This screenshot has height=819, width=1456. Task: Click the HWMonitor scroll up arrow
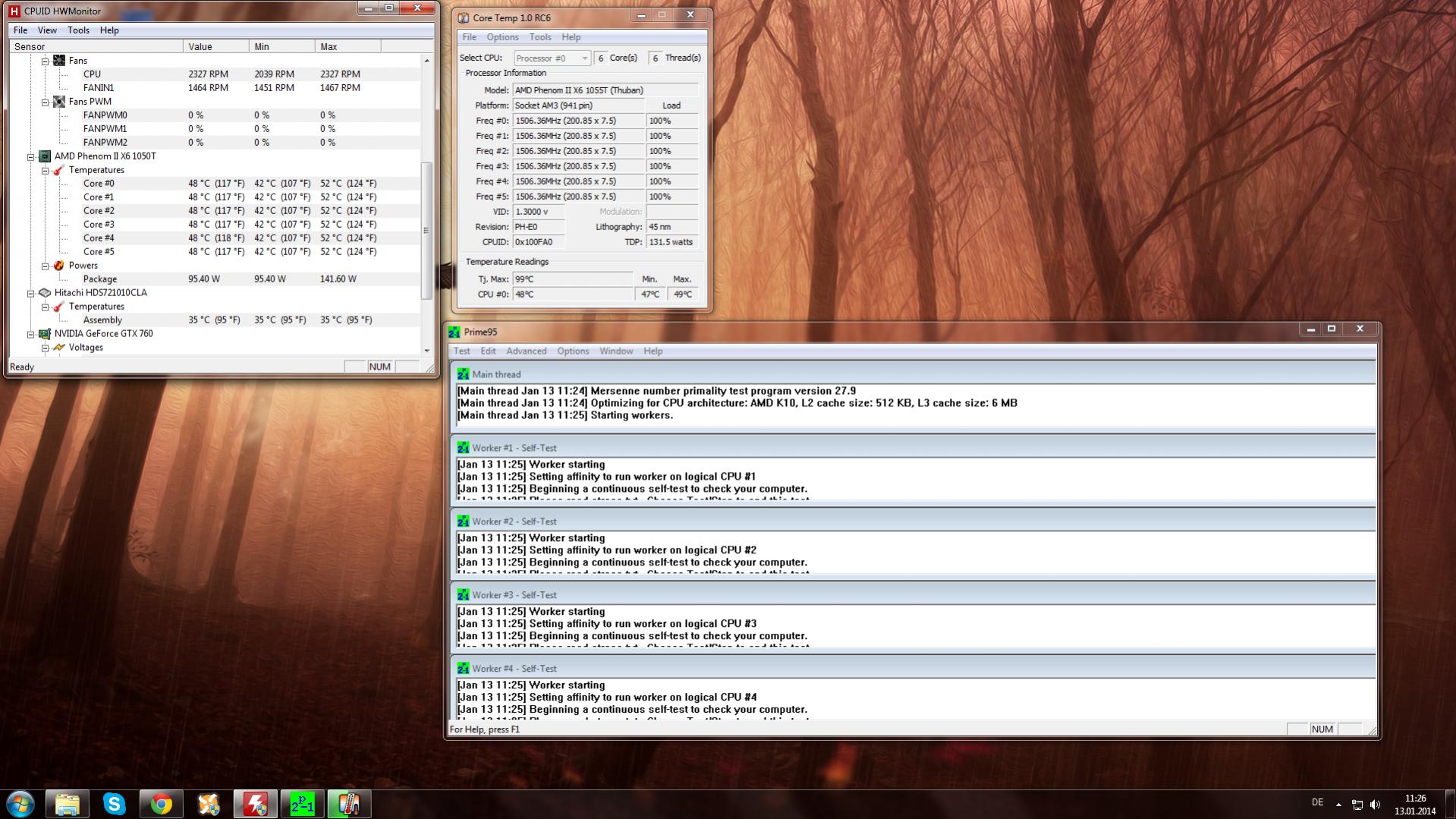tap(426, 61)
